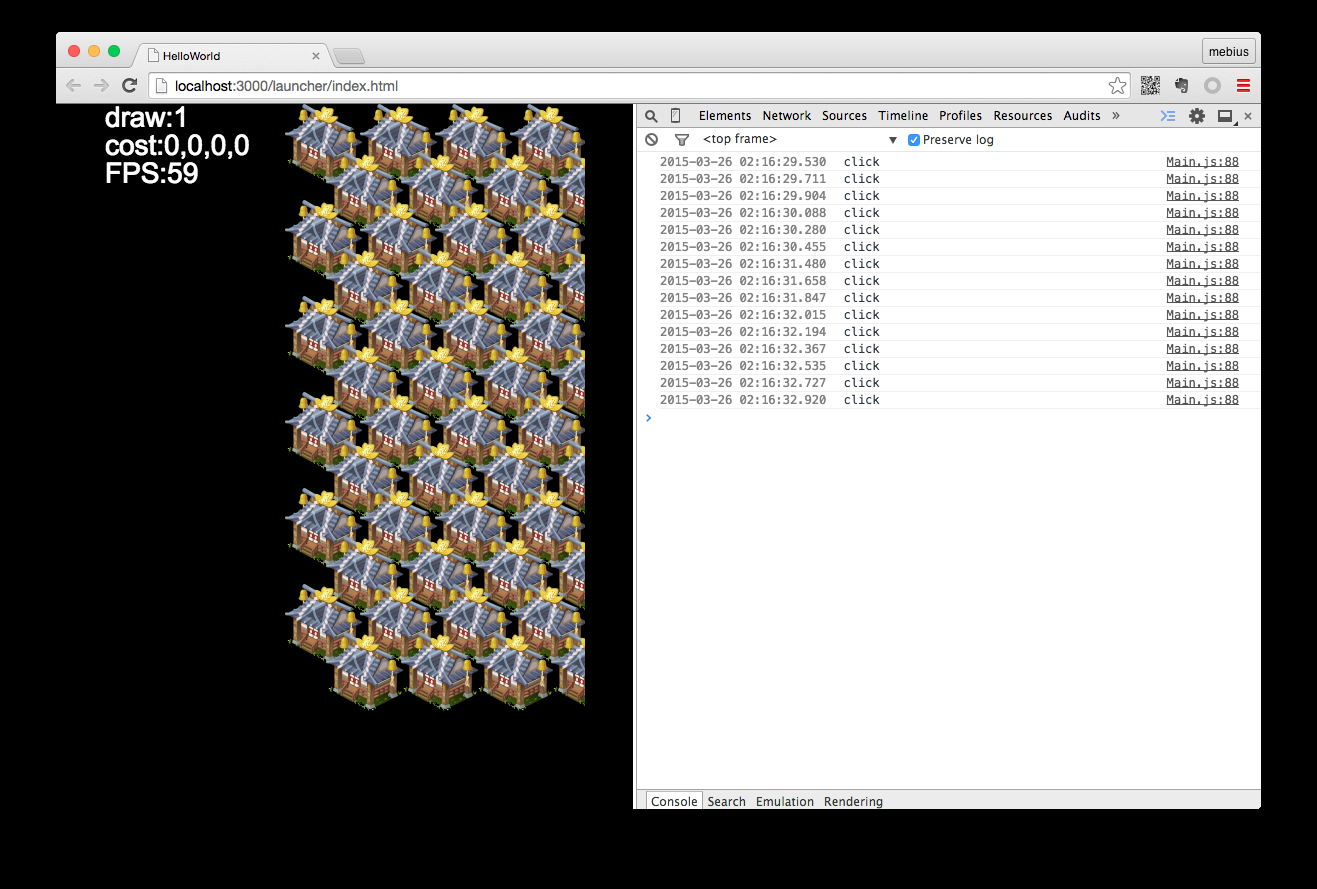The height and width of the screenshot is (889, 1317).
Task: Bookmark this page with the star icon
Action: click(1117, 86)
